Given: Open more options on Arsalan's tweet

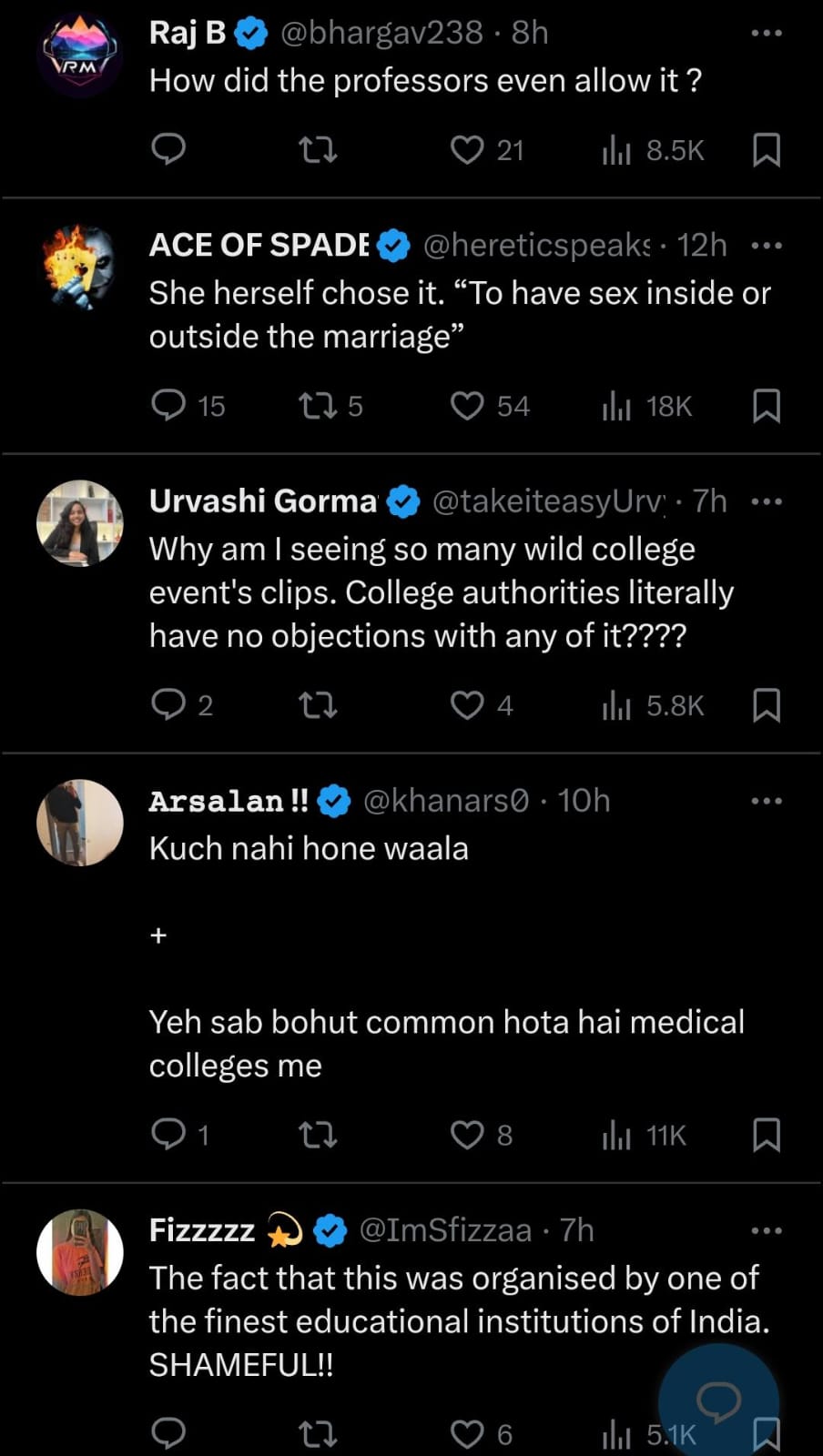Looking at the screenshot, I should [x=766, y=801].
